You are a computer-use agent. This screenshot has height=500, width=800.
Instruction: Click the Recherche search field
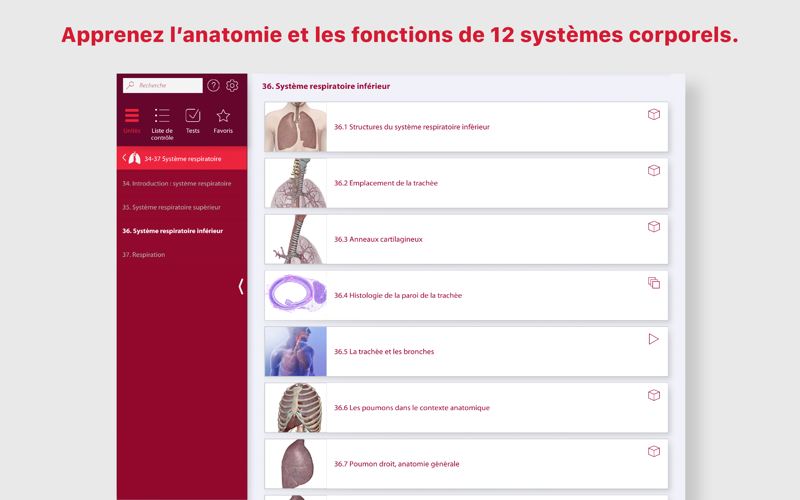click(x=163, y=85)
